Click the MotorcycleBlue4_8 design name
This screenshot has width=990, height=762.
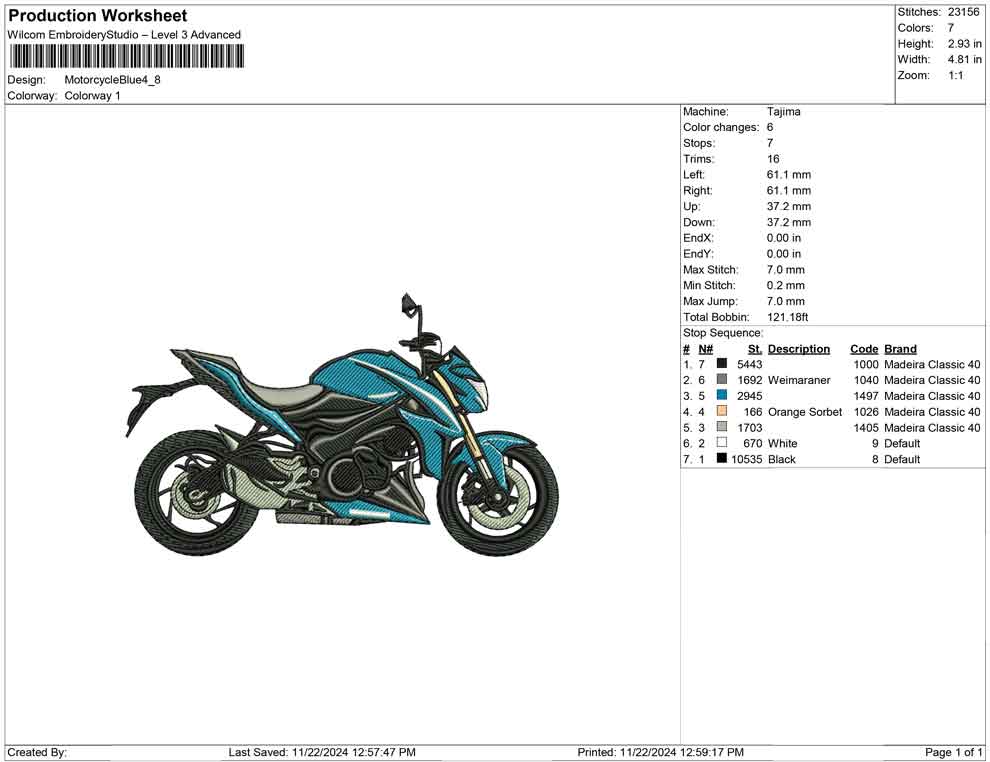113,78
